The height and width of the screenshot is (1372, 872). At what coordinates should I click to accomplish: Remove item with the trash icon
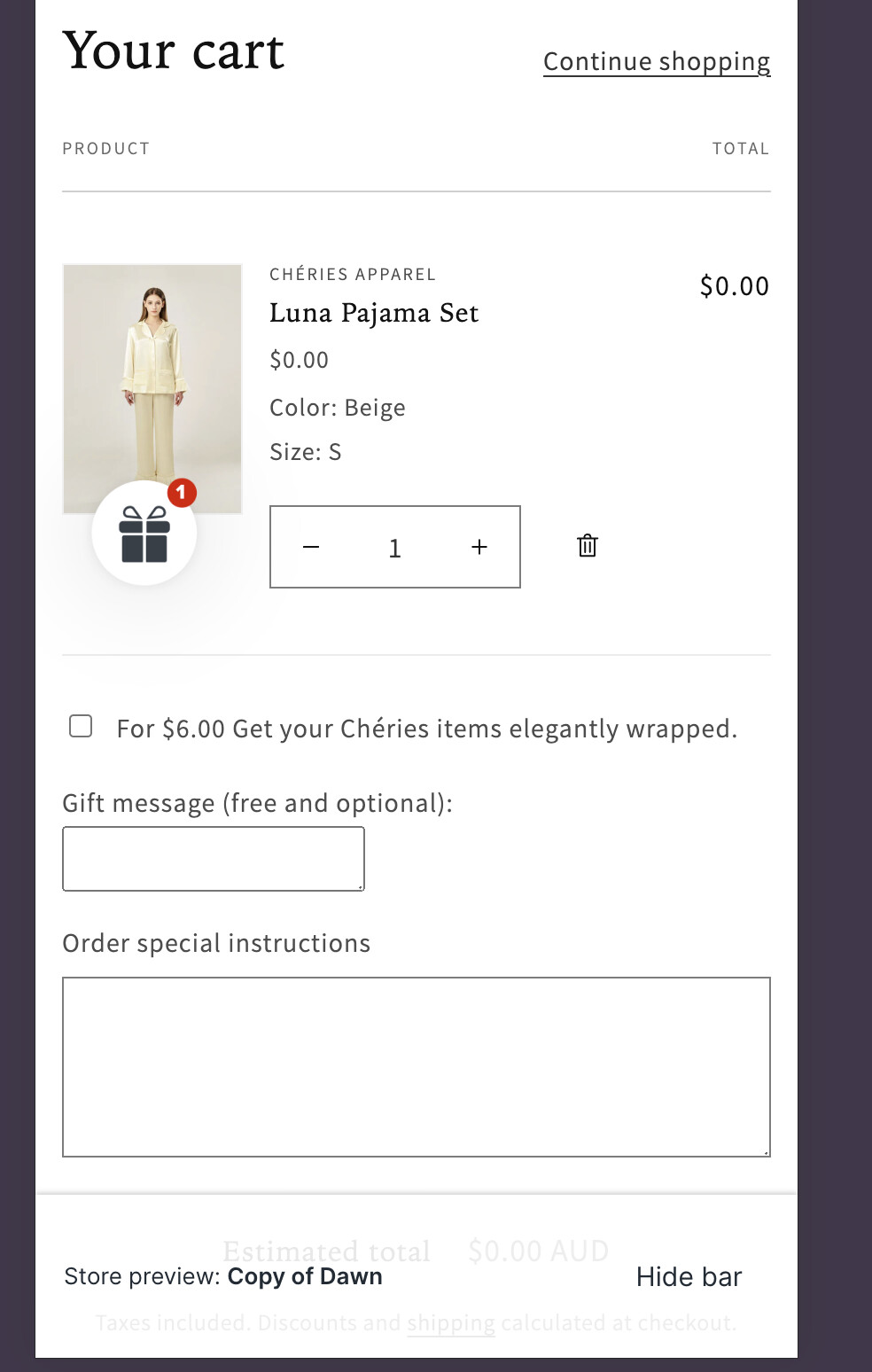click(588, 546)
